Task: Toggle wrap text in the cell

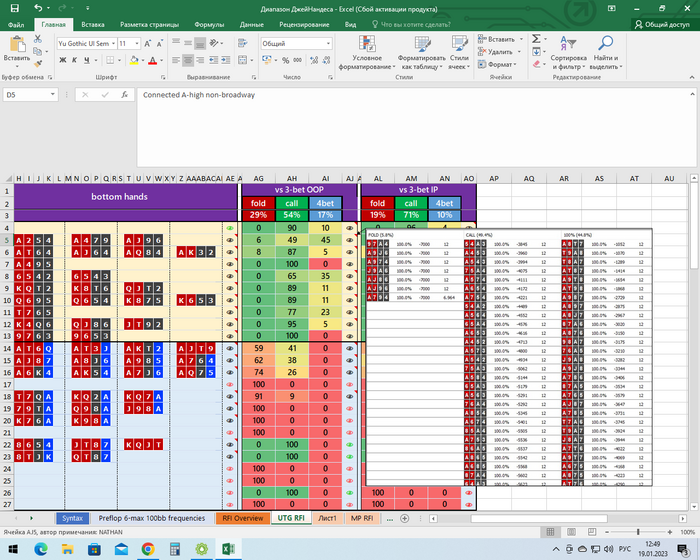Action: click(x=242, y=43)
